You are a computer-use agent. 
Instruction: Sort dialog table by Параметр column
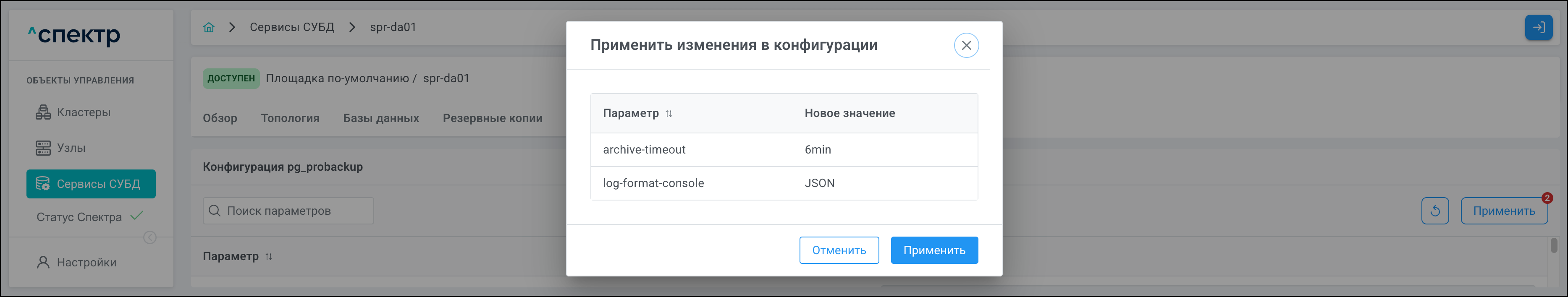pos(669,114)
